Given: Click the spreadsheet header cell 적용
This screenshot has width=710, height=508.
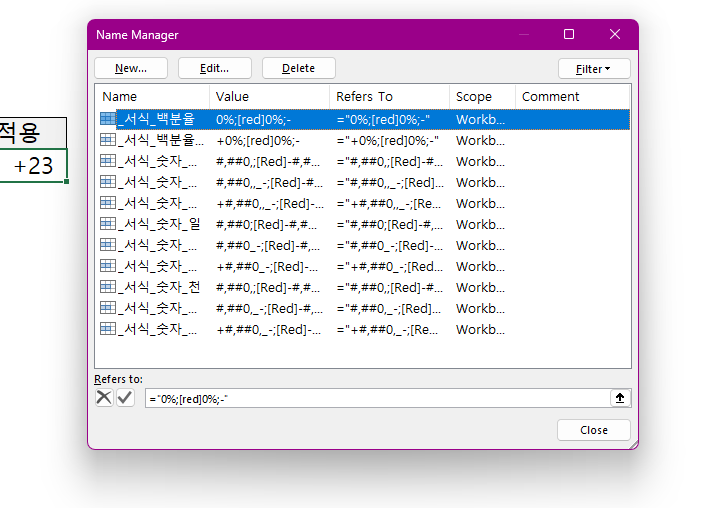Looking at the screenshot, I should point(33,133).
